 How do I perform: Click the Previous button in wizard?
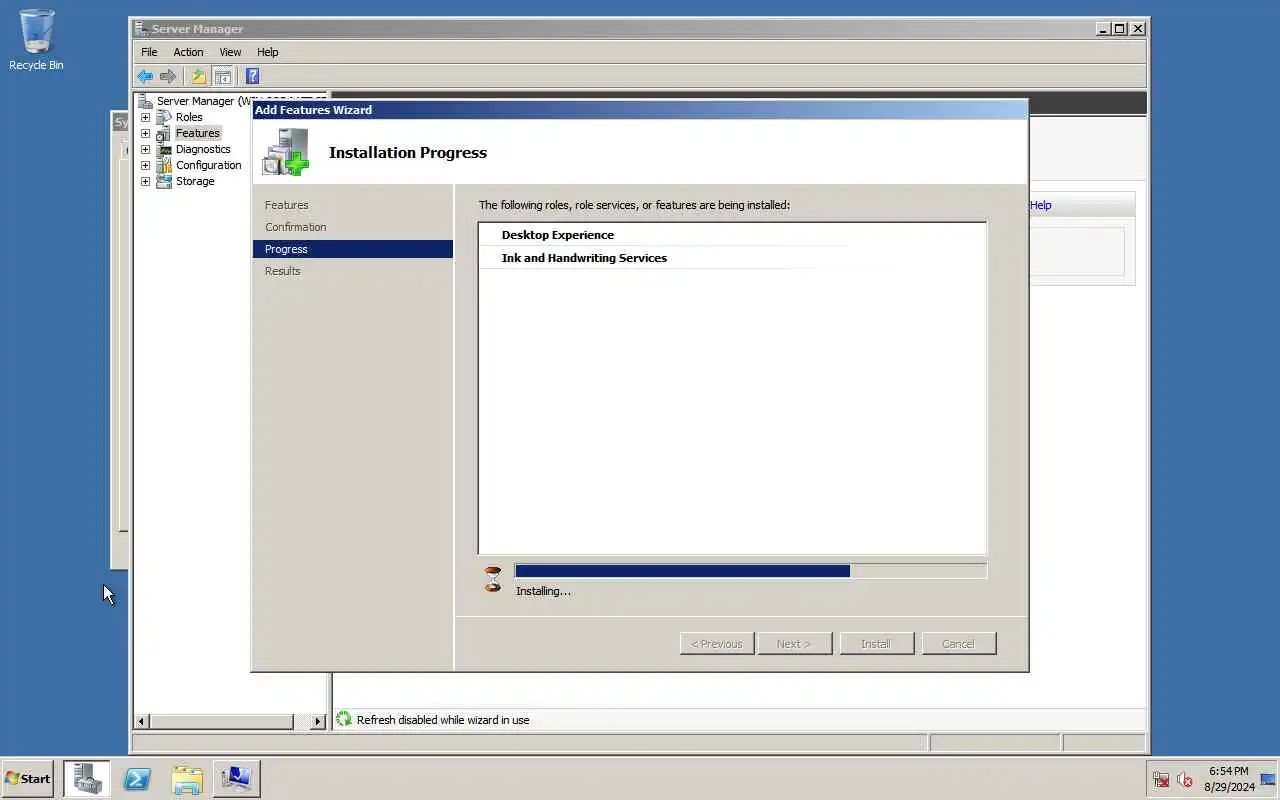point(717,644)
